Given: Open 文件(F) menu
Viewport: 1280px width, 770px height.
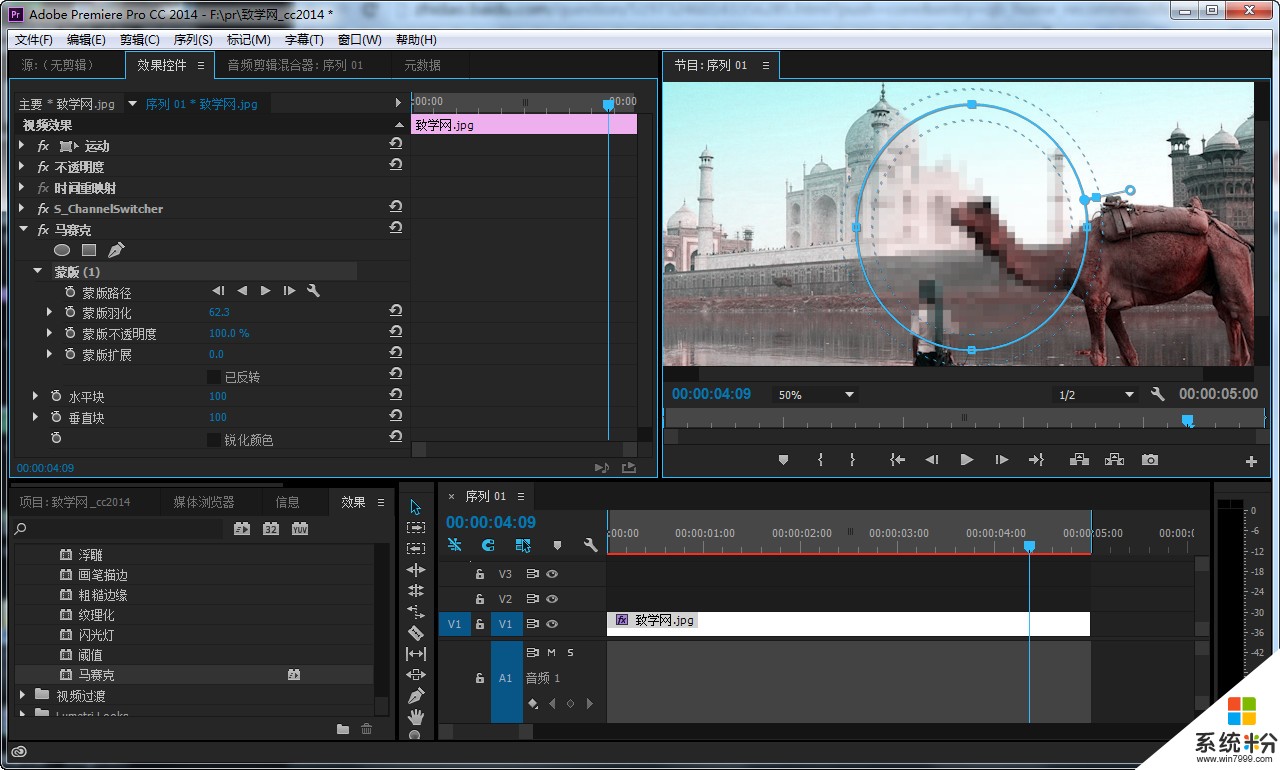Looking at the screenshot, I should (34, 40).
